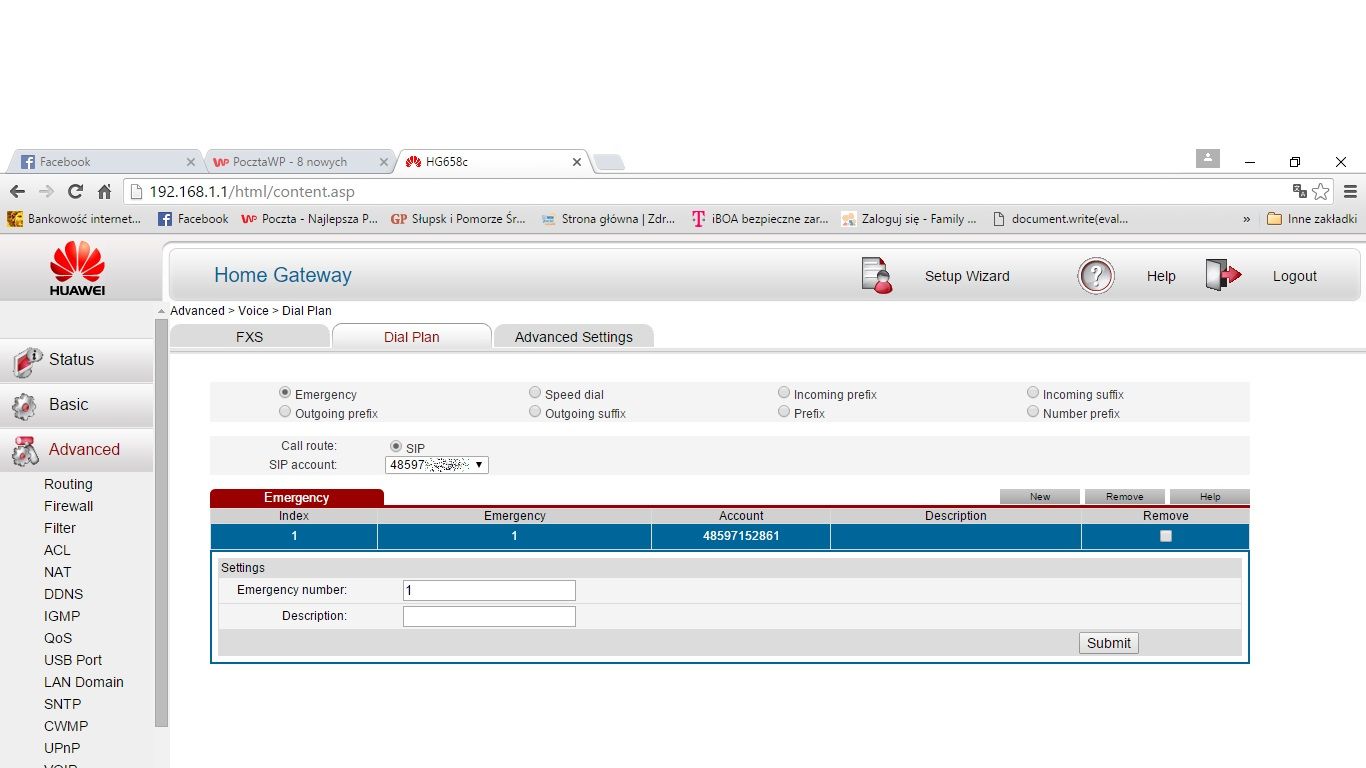Click the Logout door icon
This screenshot has width=1366, height=768.
(1222, 276)
